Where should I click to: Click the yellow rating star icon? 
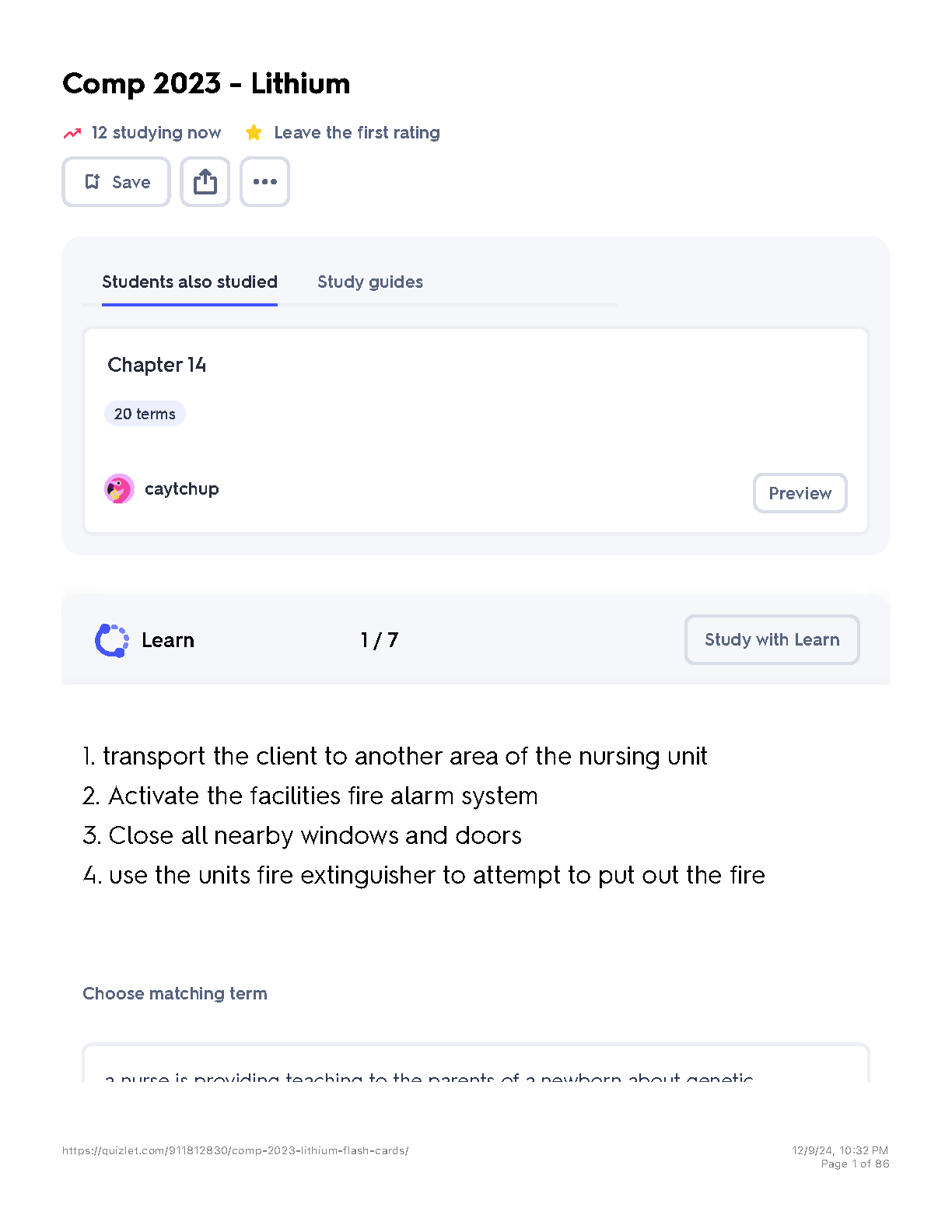click(x=254, y=133)
